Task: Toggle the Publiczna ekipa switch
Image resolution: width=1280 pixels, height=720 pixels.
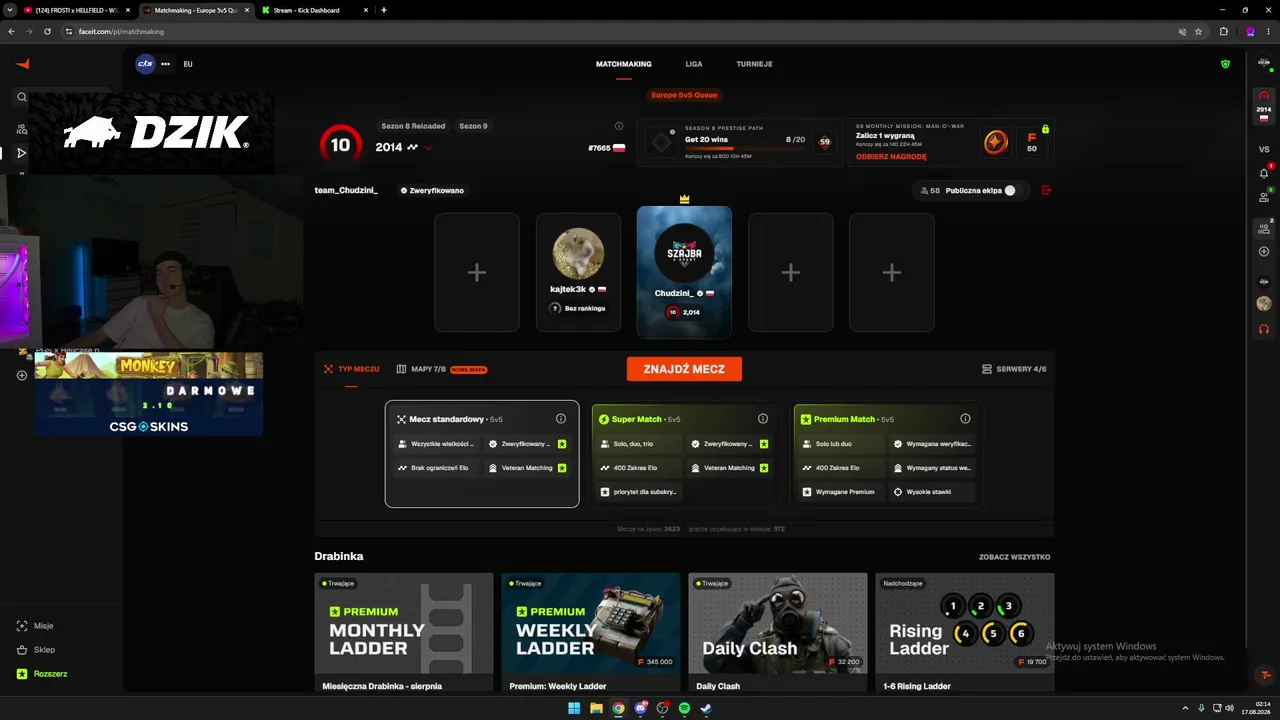Action: (x=1013, y=190)
